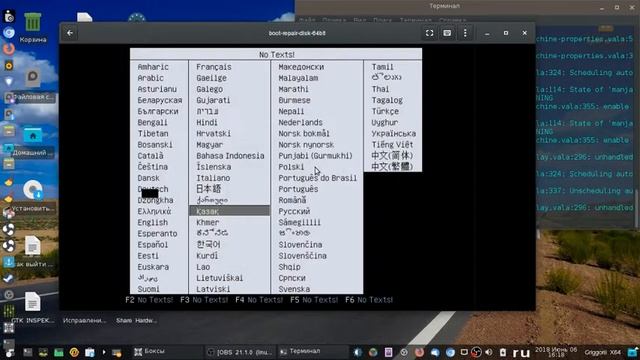The width and height of the screenshot is (640, 360).
Task: Select Italiano language
Action: [213, 178]
